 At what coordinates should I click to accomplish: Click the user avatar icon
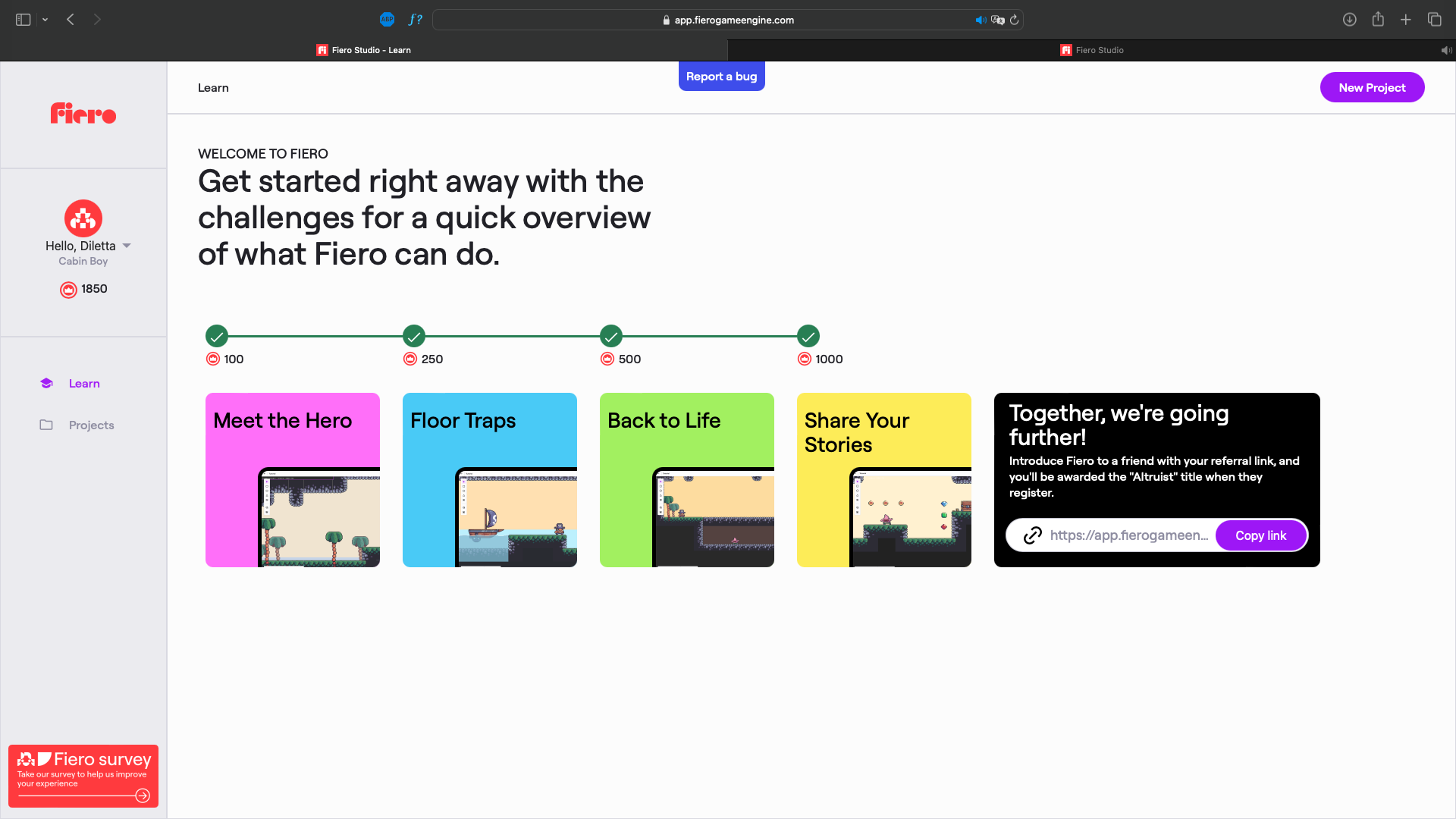point(83,218)
